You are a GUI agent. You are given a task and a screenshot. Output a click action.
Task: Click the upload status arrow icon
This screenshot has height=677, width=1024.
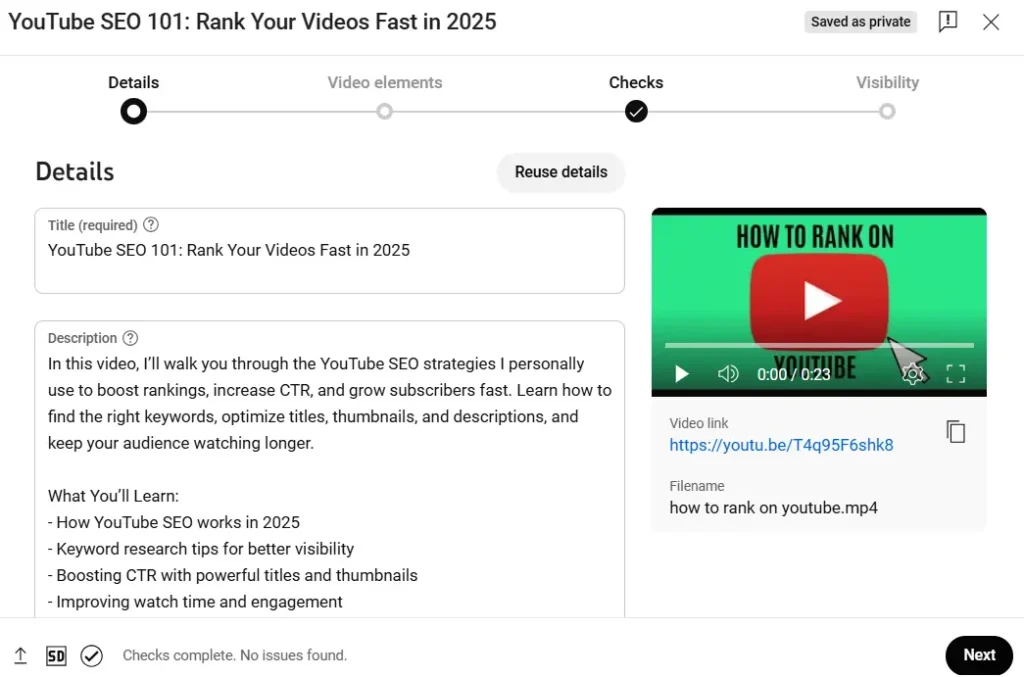pyautogui.click(x=20, y=655)
